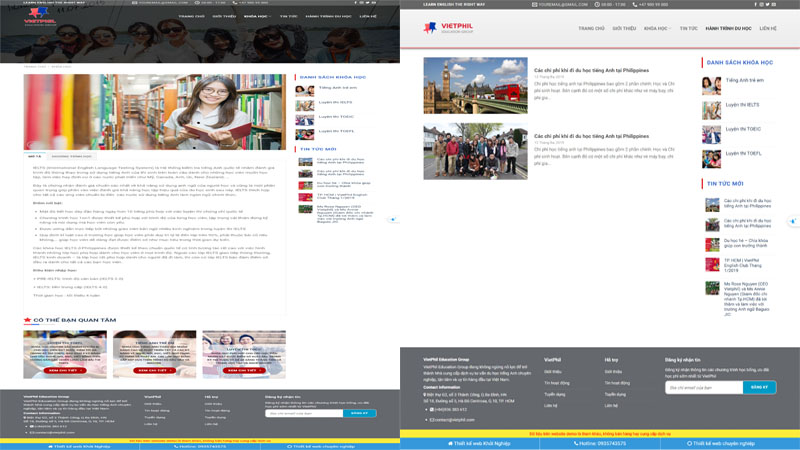Open Luyện thi IELTS in course page sidebar
This screenshot has height=450, width=800.
point(335,102)
